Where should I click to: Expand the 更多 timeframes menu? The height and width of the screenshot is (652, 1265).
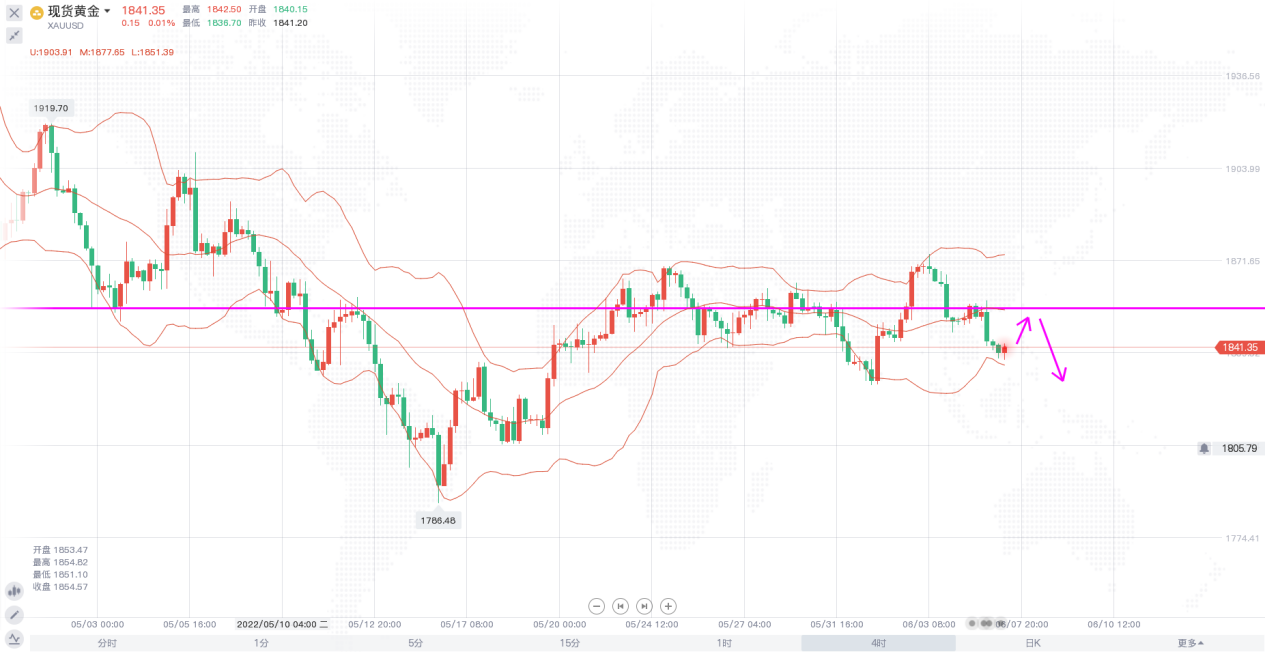click(1190, 643)
